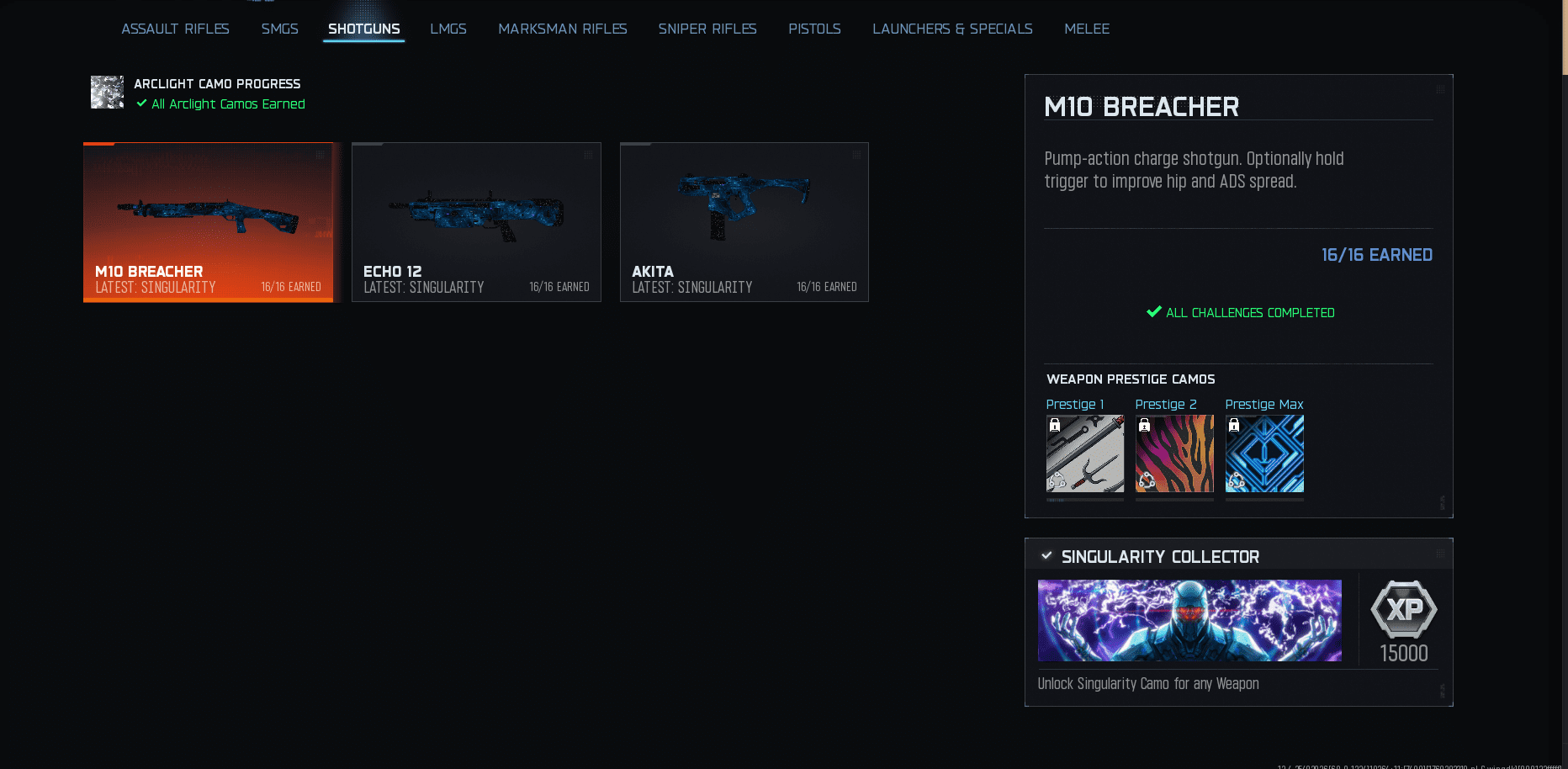Select the M10 Breacher weapon card
The image size is (1568, 769).
coord(208,221)
